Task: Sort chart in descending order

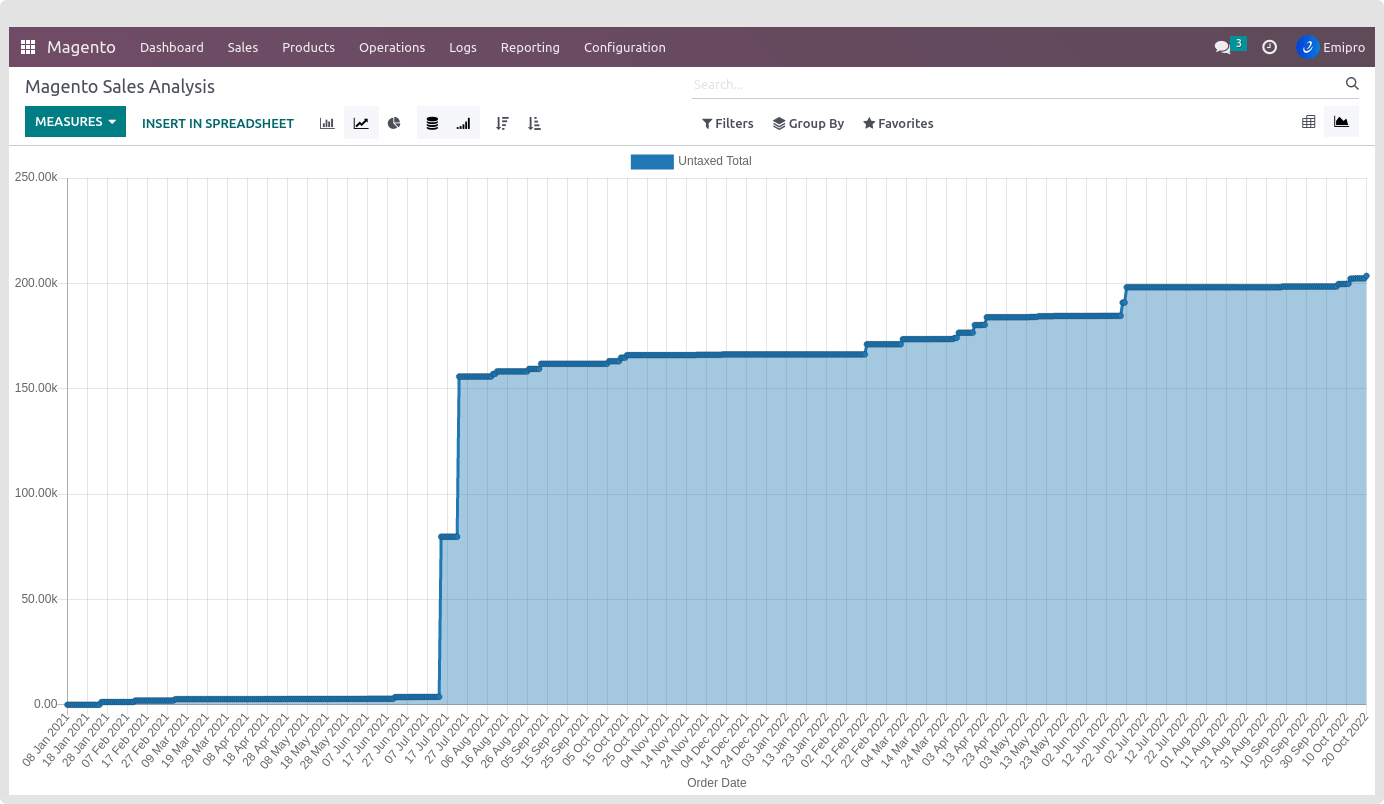Action: click(502, 123)
